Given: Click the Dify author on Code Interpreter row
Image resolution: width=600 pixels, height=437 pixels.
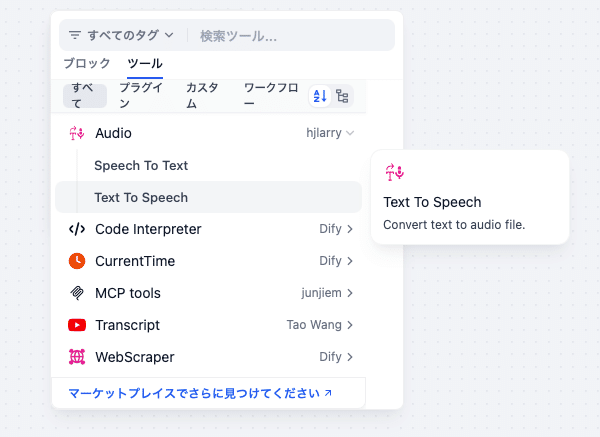Looking at the screenshot, I should pyautogui.click(x=330, y=228).
